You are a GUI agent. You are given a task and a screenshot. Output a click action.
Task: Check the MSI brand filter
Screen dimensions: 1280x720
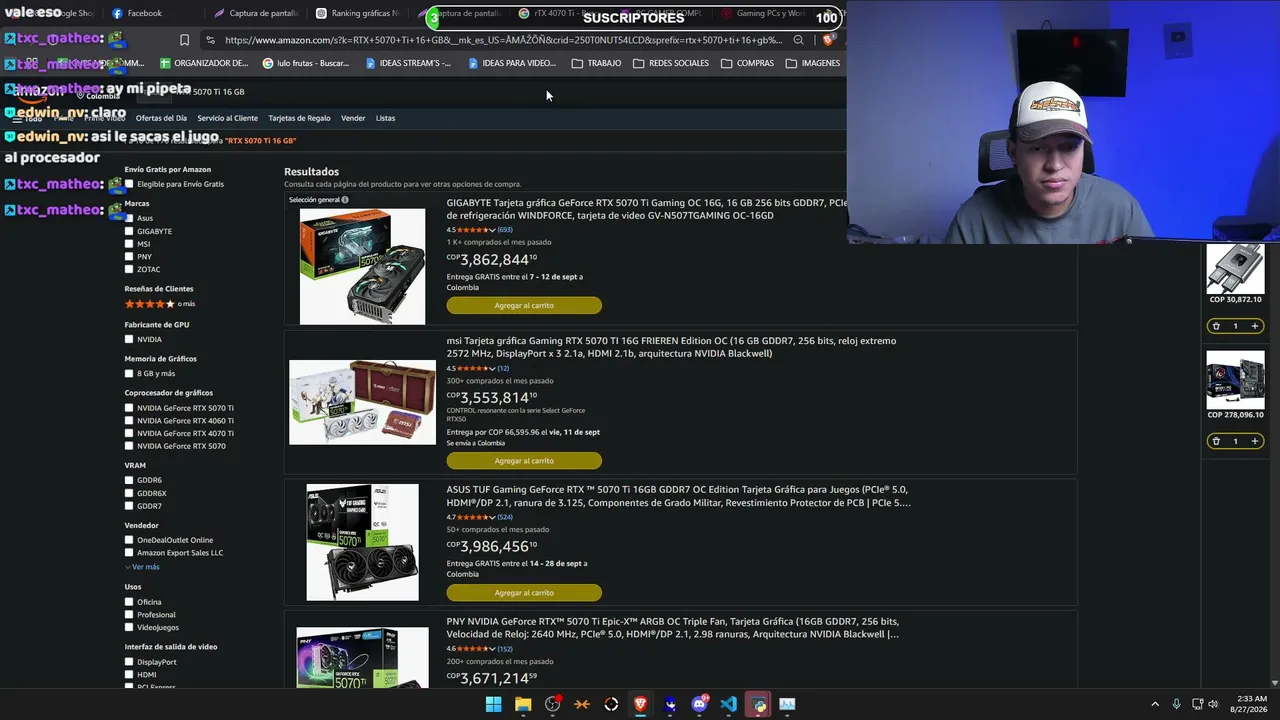[x=129, y=244]
